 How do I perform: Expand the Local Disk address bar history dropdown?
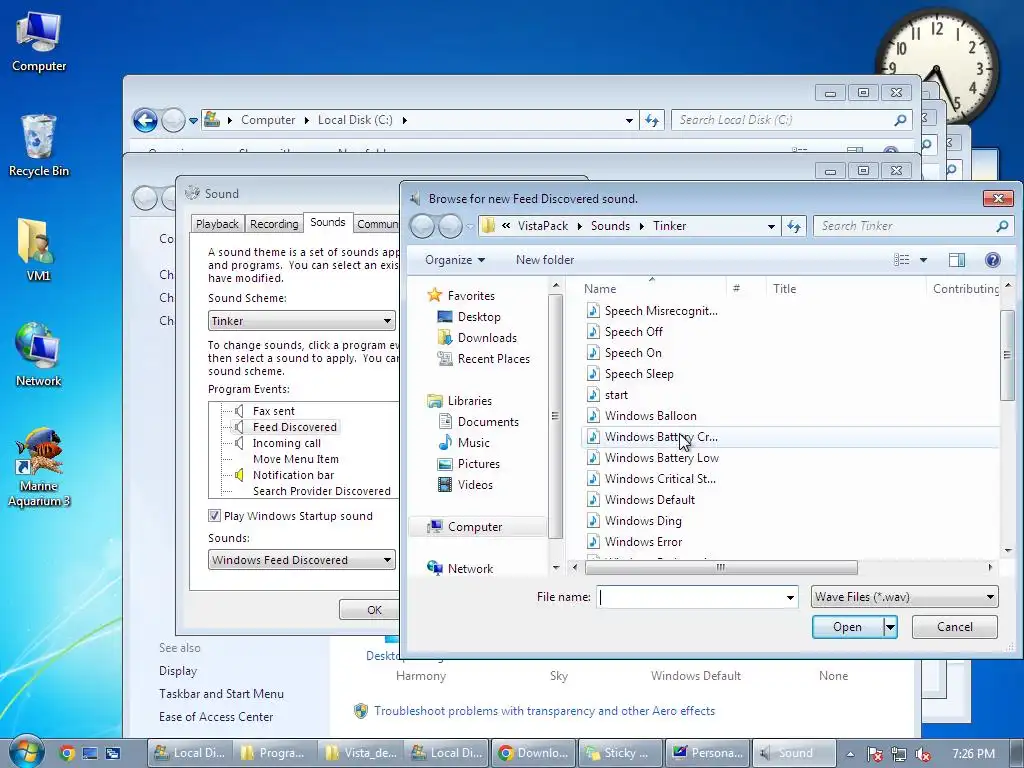tap(629, 120)
